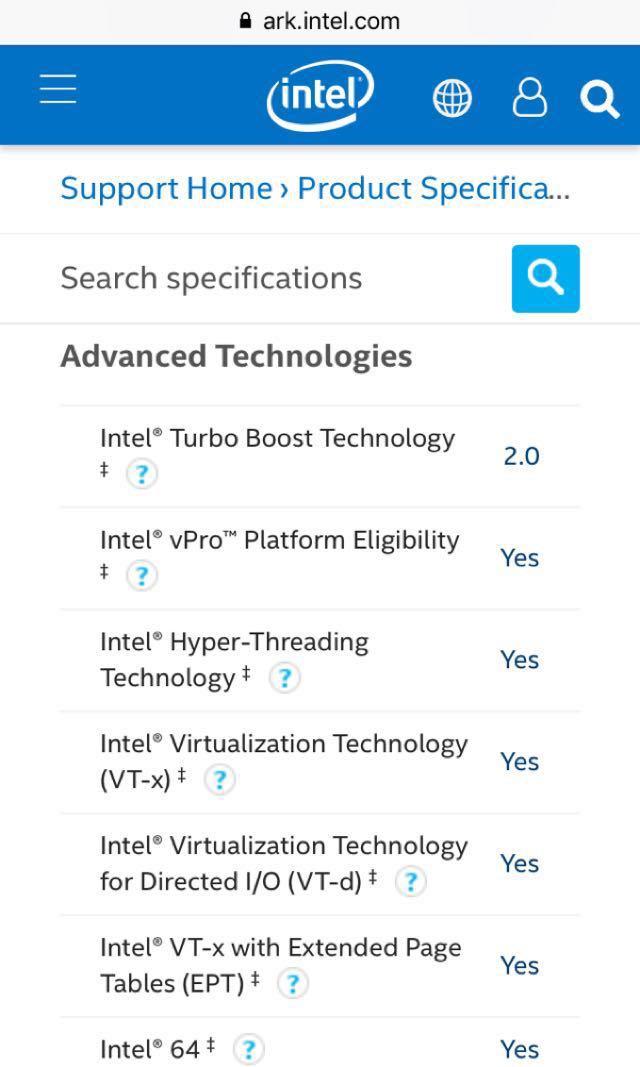This screenshot has height=1067, width=640.
Task: Show help for Turbo Boost Technology
Action: (141, 474)
